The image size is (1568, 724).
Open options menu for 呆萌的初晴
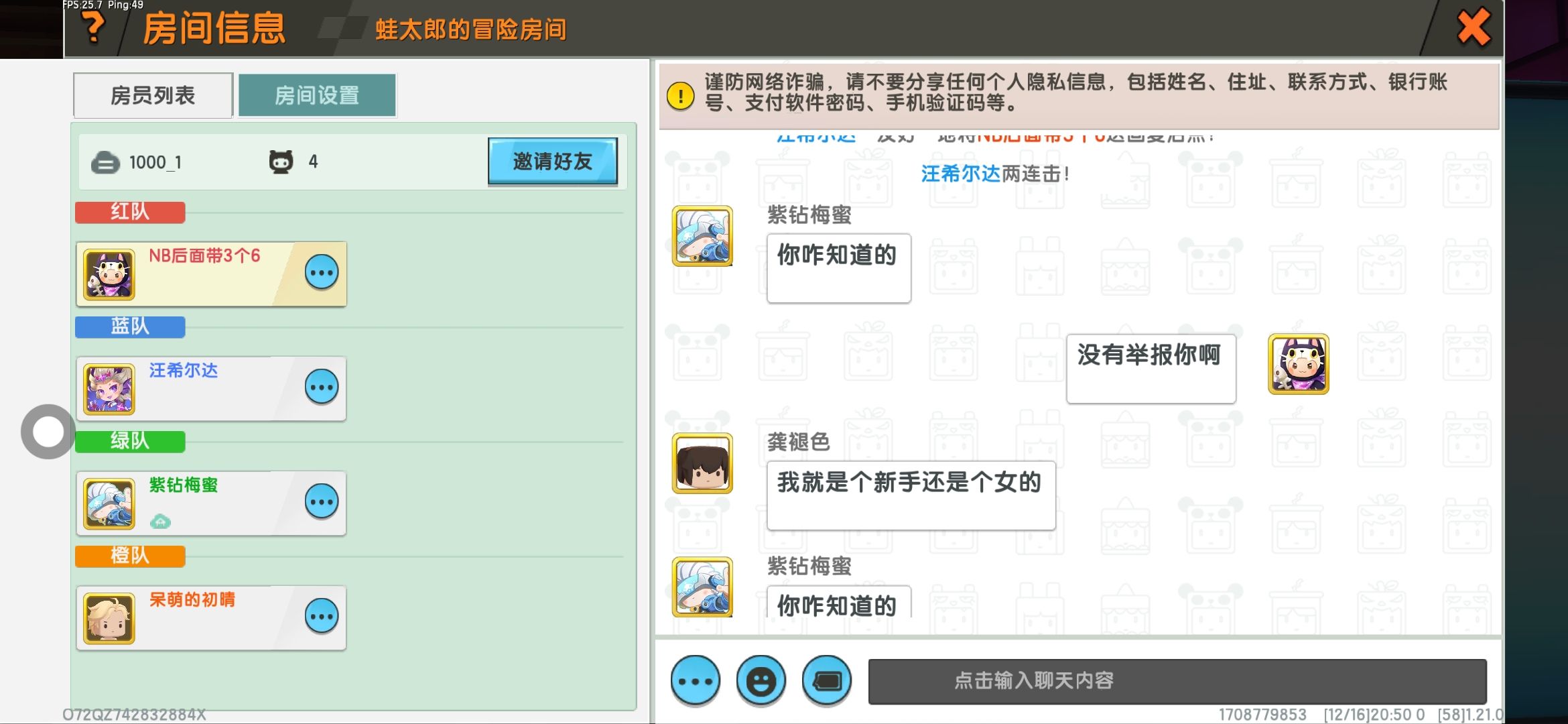322,617
